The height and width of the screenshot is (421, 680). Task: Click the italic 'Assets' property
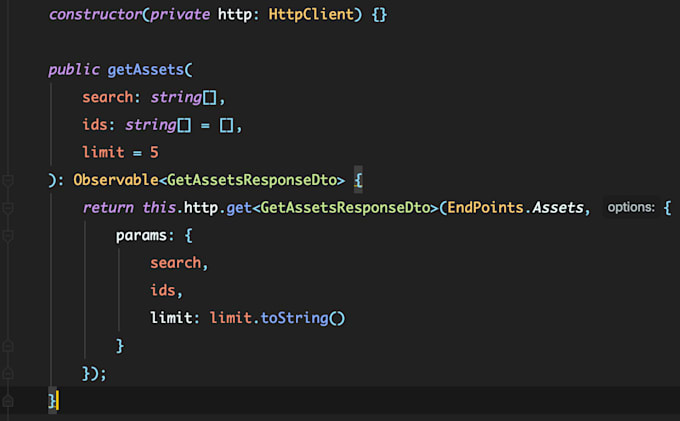point(558,208)
